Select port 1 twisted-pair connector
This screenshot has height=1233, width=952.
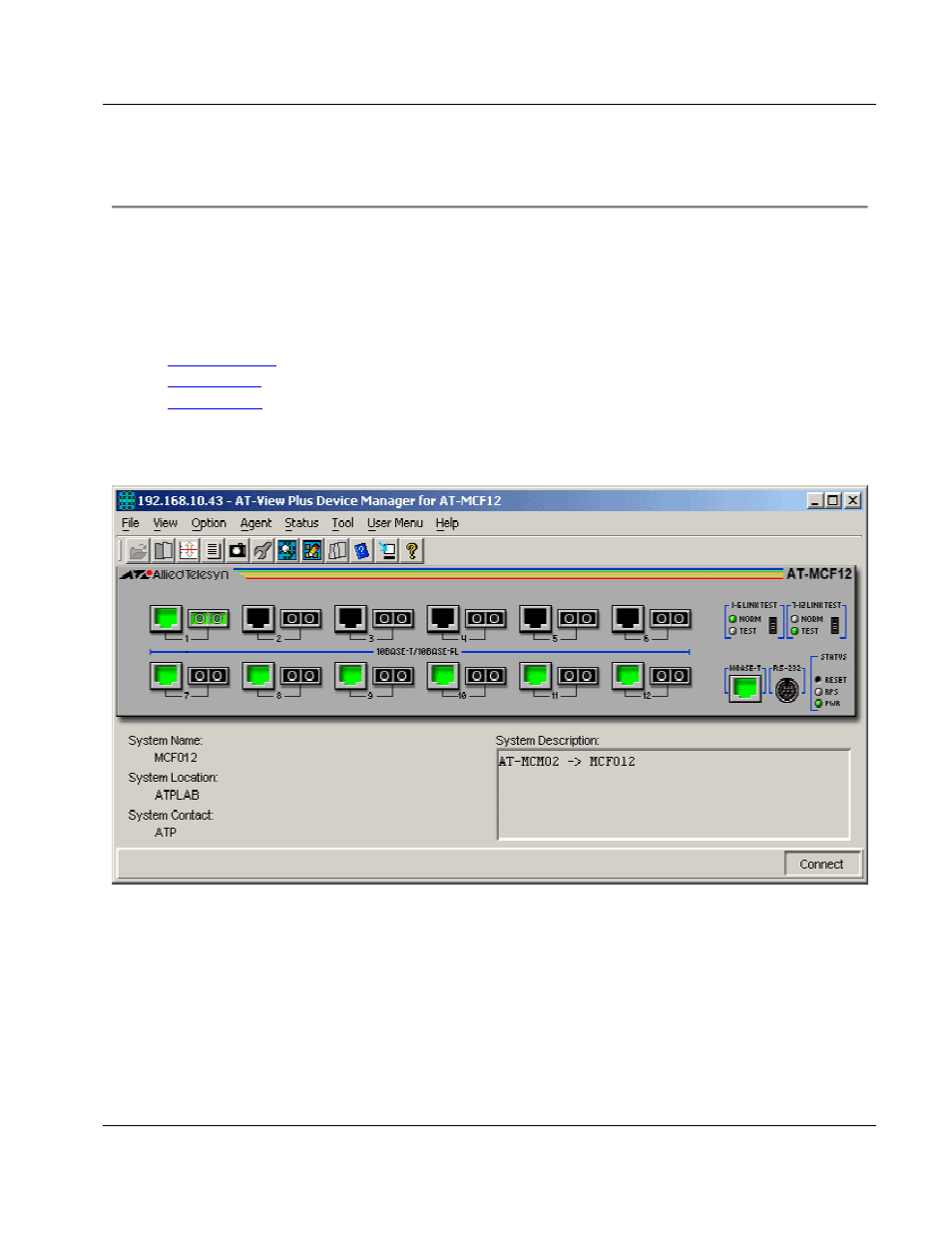click(167, 619)
